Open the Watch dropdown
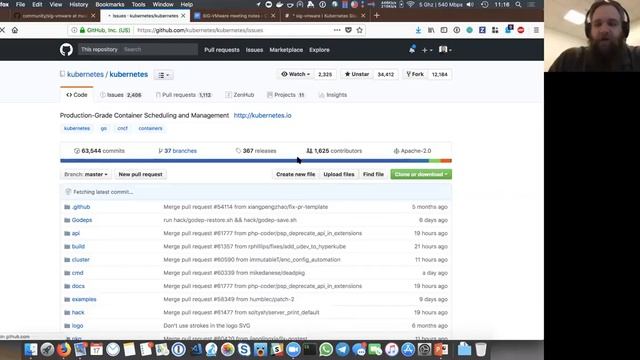 [296, 74]
